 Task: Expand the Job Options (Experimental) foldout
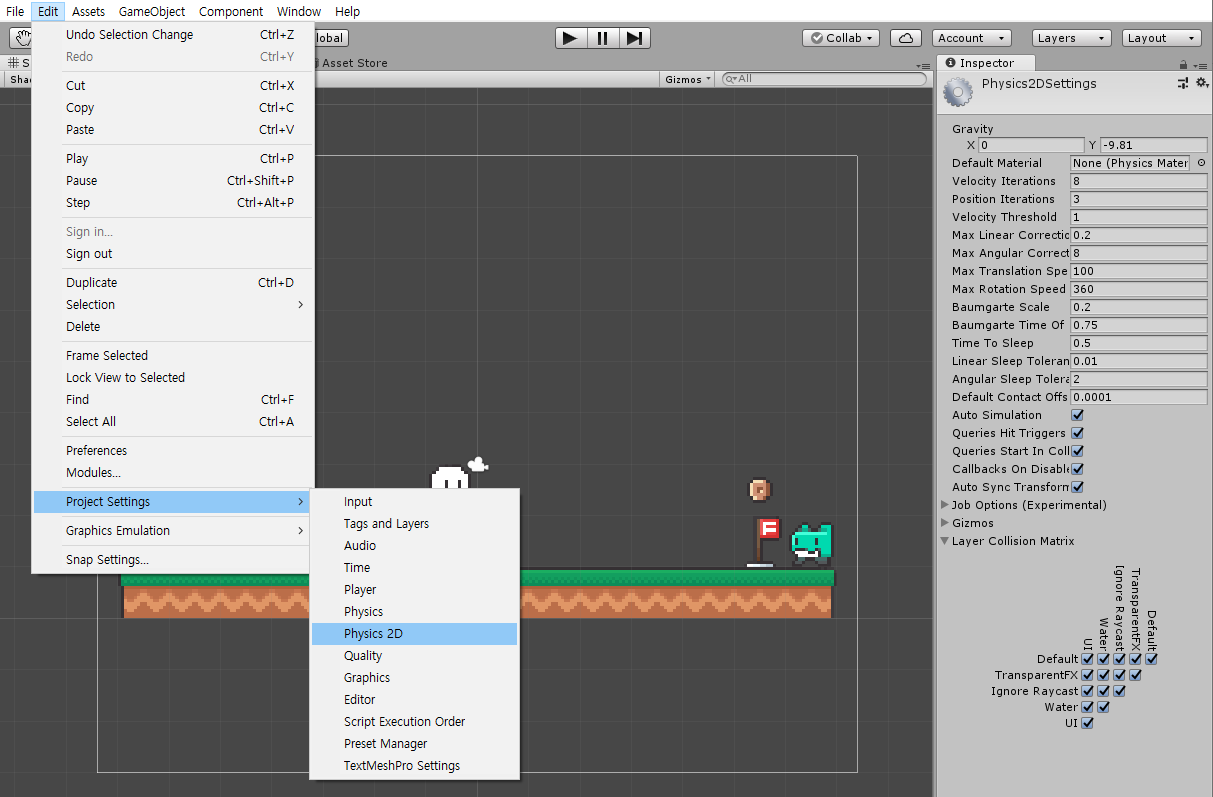tap(945, 505)
